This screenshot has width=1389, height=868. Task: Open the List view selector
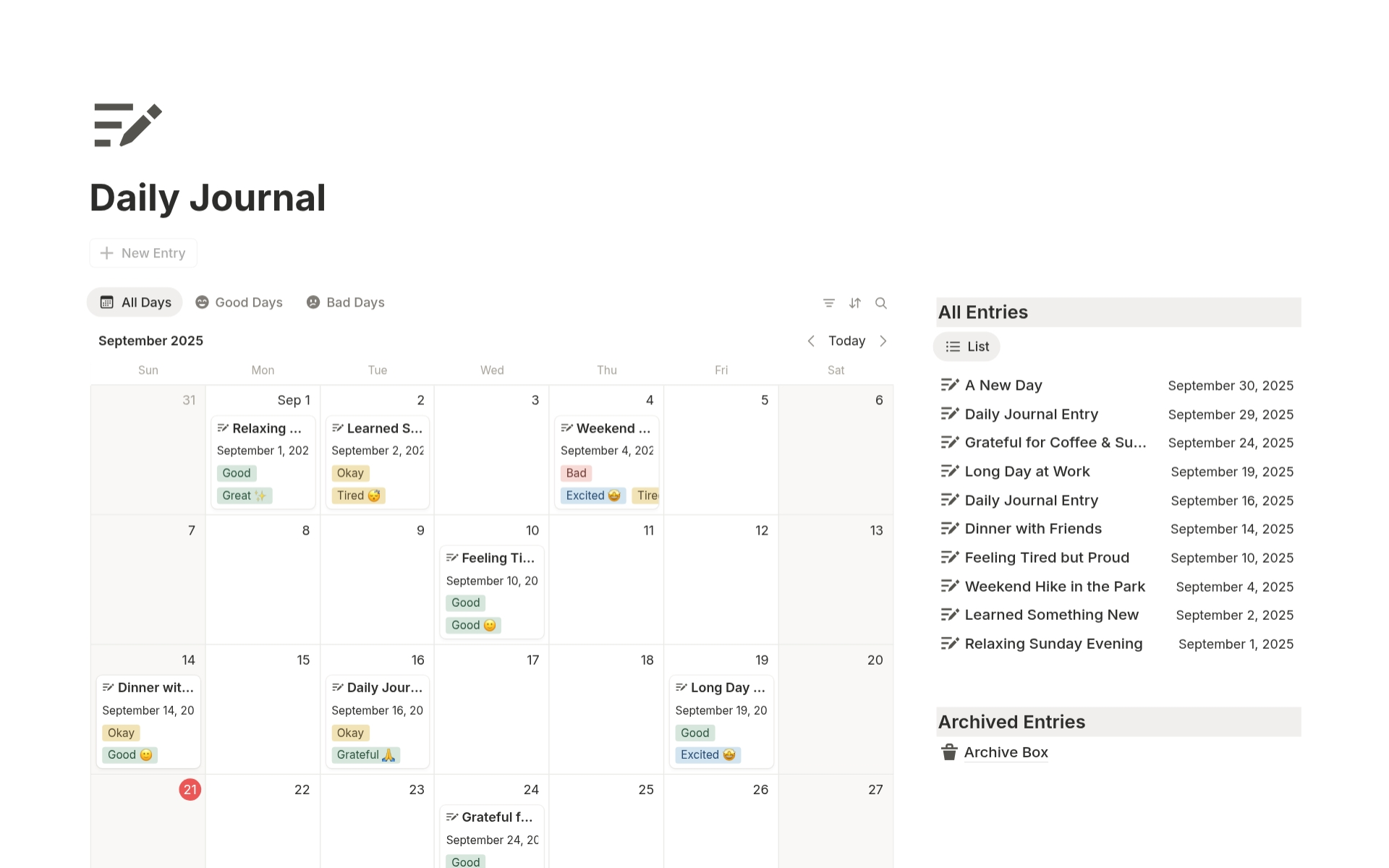[x=967, y=346]
